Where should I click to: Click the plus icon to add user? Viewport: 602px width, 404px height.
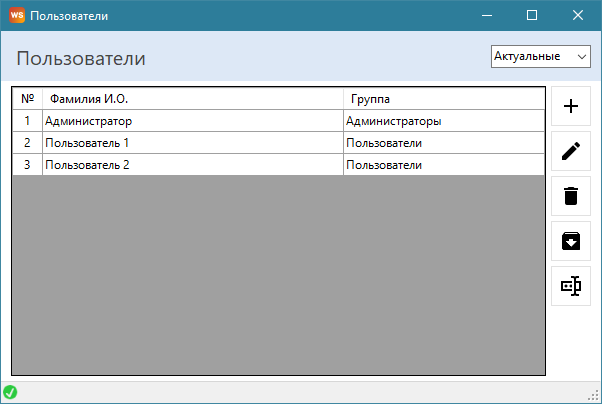click(571, 107)
